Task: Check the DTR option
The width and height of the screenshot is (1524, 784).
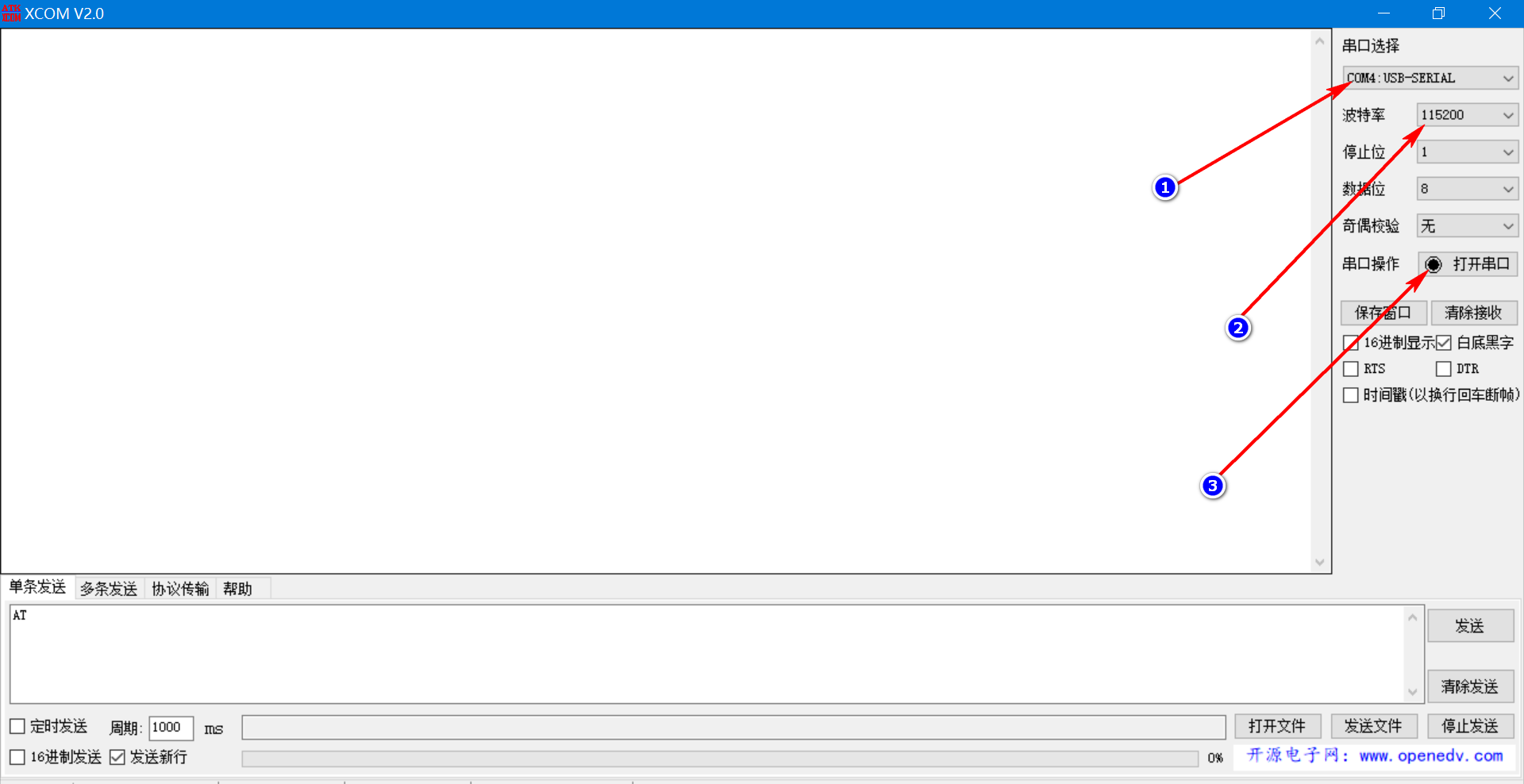Action: point(1443,369)
